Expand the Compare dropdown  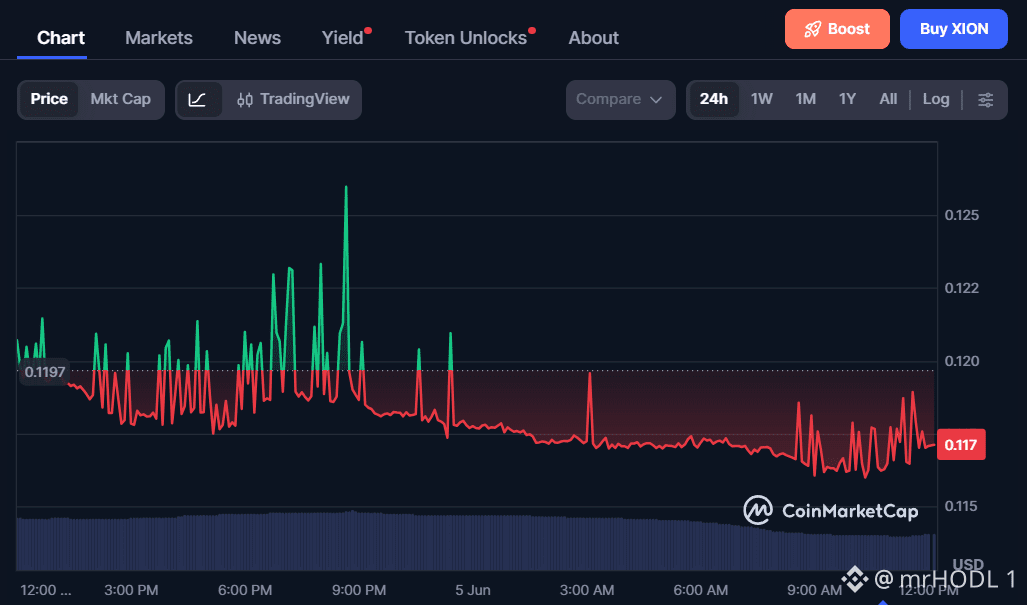[620, 100]
